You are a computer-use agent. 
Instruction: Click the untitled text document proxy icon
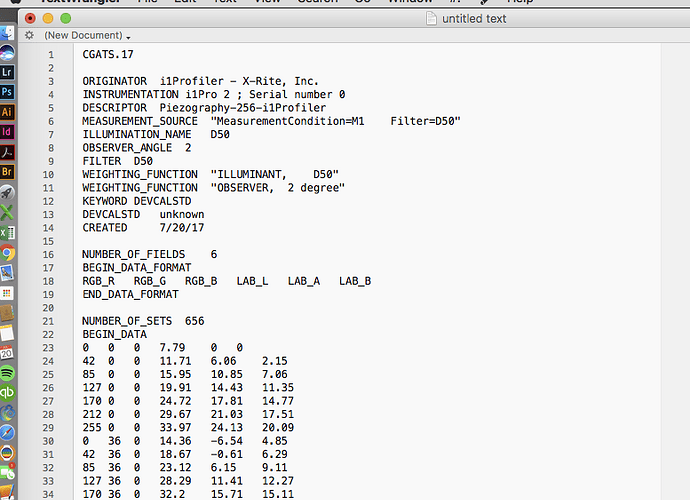coord(431,18)
